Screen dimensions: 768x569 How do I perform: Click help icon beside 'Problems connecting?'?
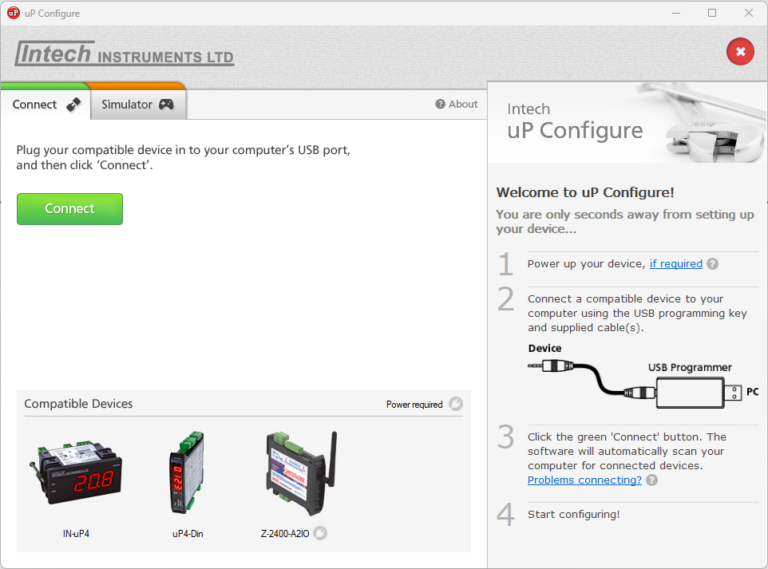click(652, 480)
